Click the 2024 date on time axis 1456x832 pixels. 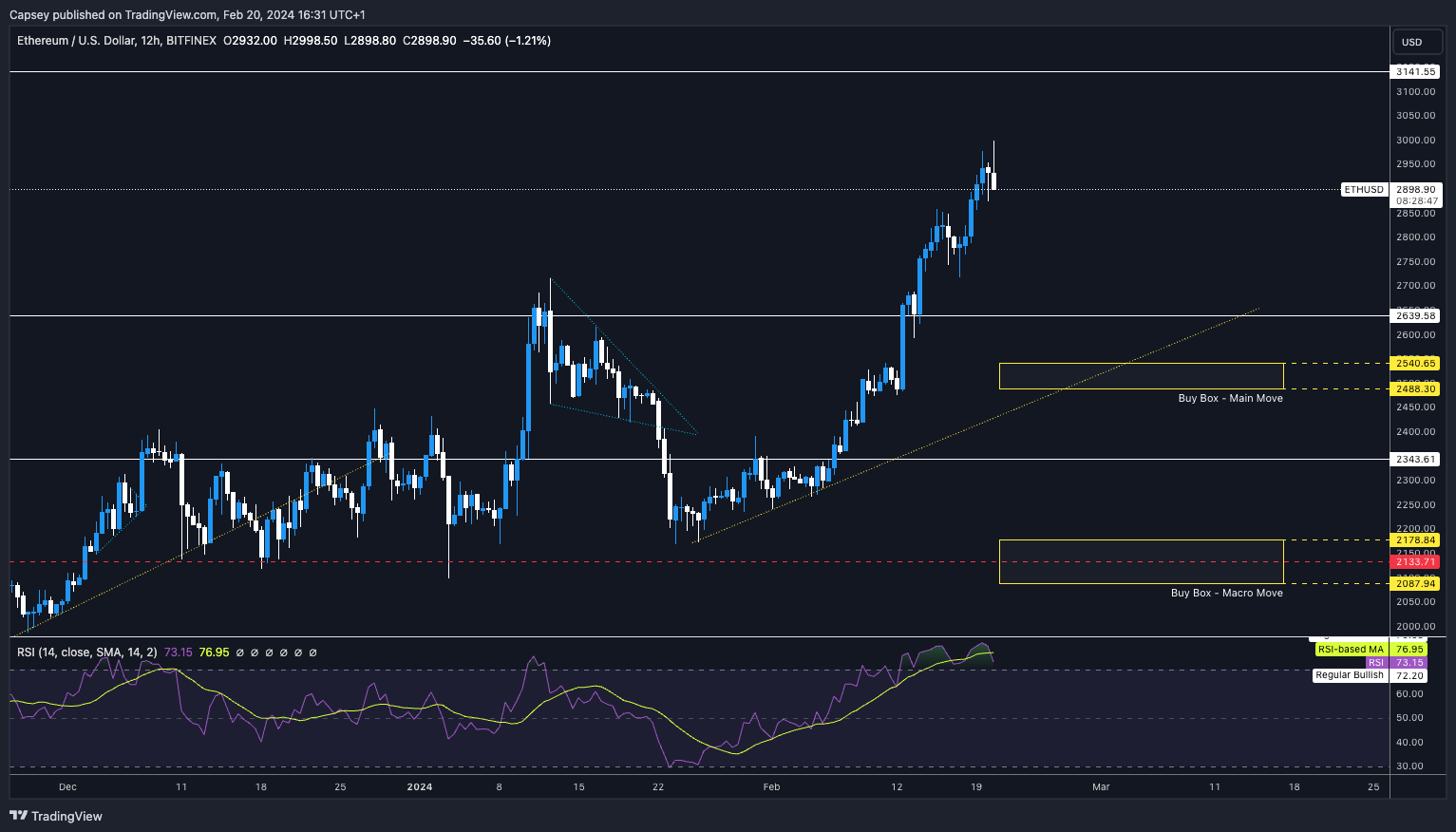pos(419,786)
